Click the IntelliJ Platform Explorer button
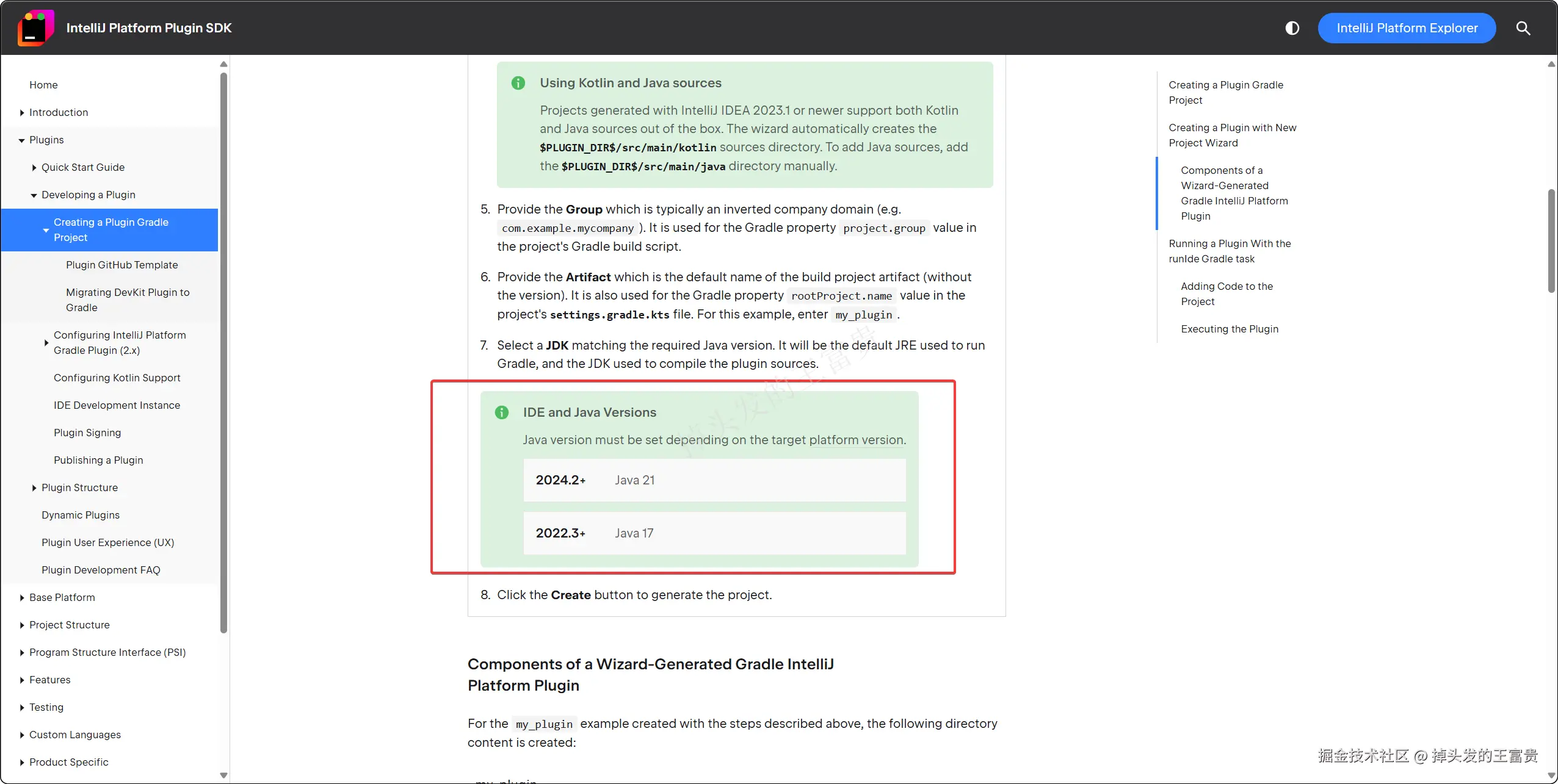1558x784 pixels. (x=1407, y=28)
